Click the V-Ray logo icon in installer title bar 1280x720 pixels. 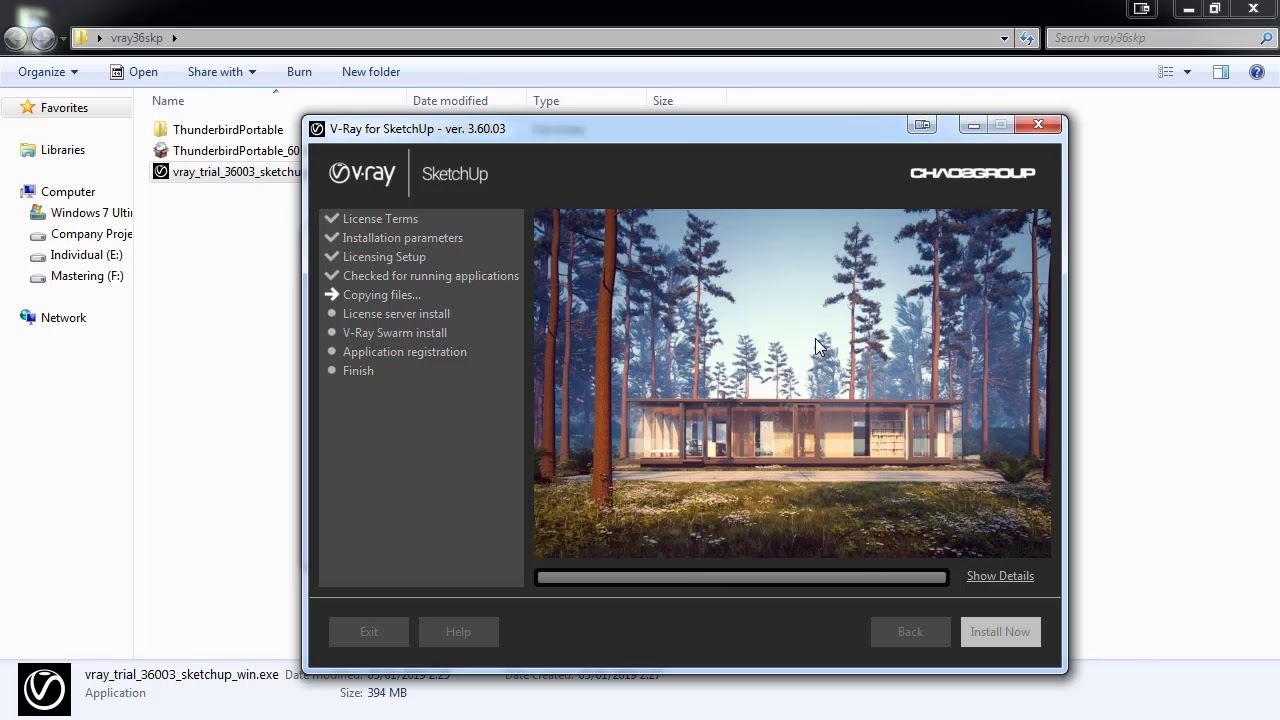[x=317, y=129]
